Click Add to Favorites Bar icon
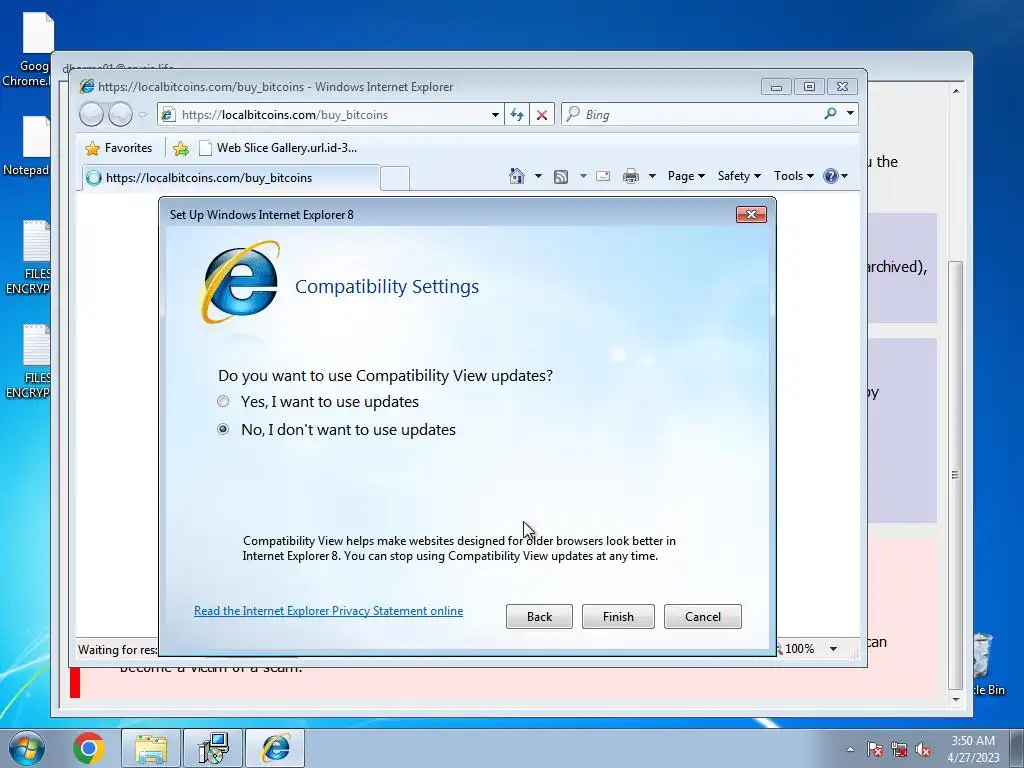Image resolution: width=1024 pixels, height=768 pixels. pos(181,149)
